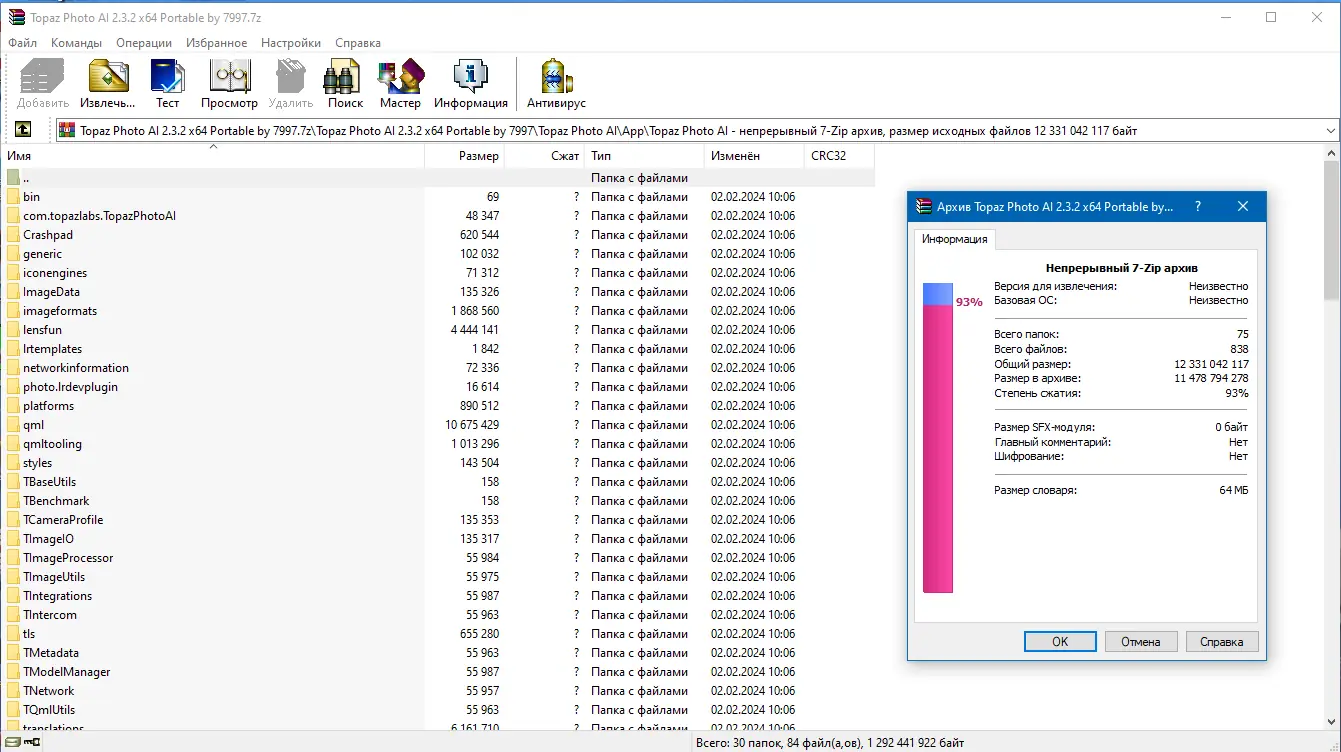Select the TBaseUtils folder name
Image resolution: width=1341 pixels, height=752 pixels.
coord(50,482)
